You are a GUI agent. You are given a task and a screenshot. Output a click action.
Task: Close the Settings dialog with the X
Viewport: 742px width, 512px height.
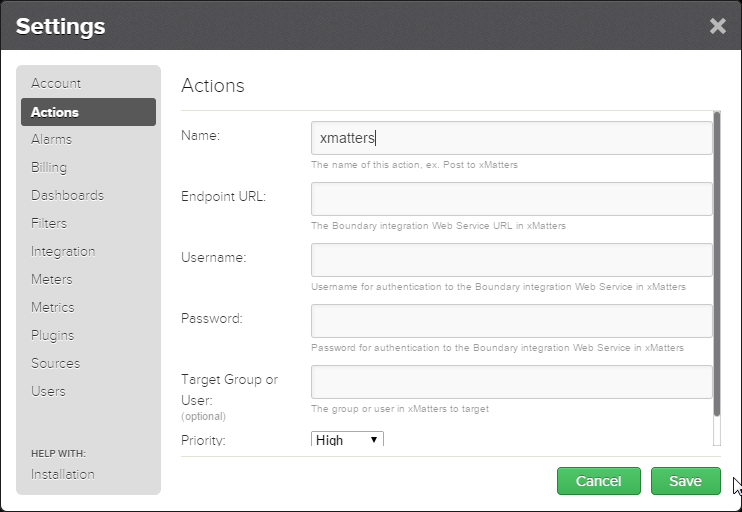coord(717,26)
